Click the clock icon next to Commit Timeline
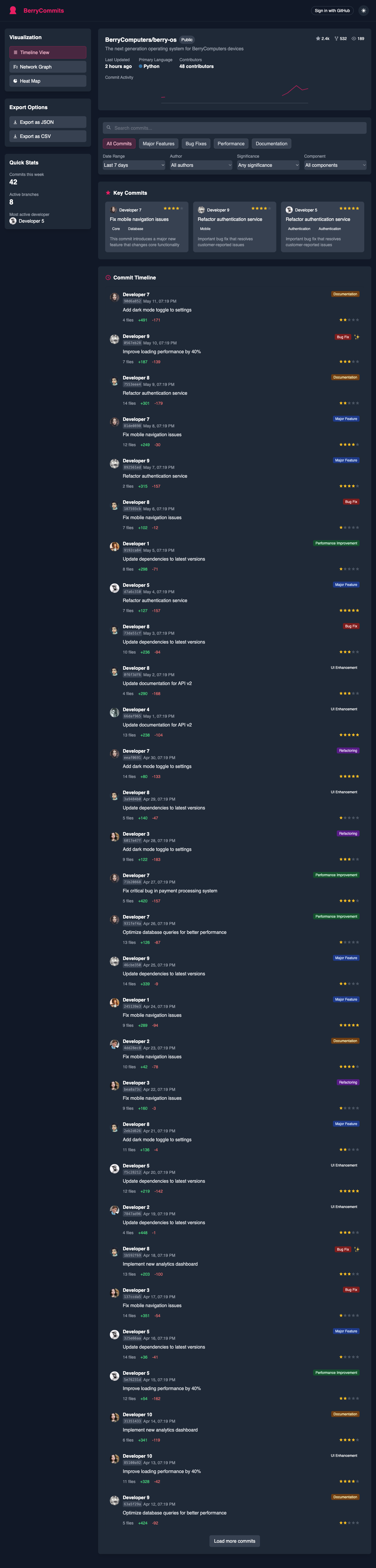 109,277
